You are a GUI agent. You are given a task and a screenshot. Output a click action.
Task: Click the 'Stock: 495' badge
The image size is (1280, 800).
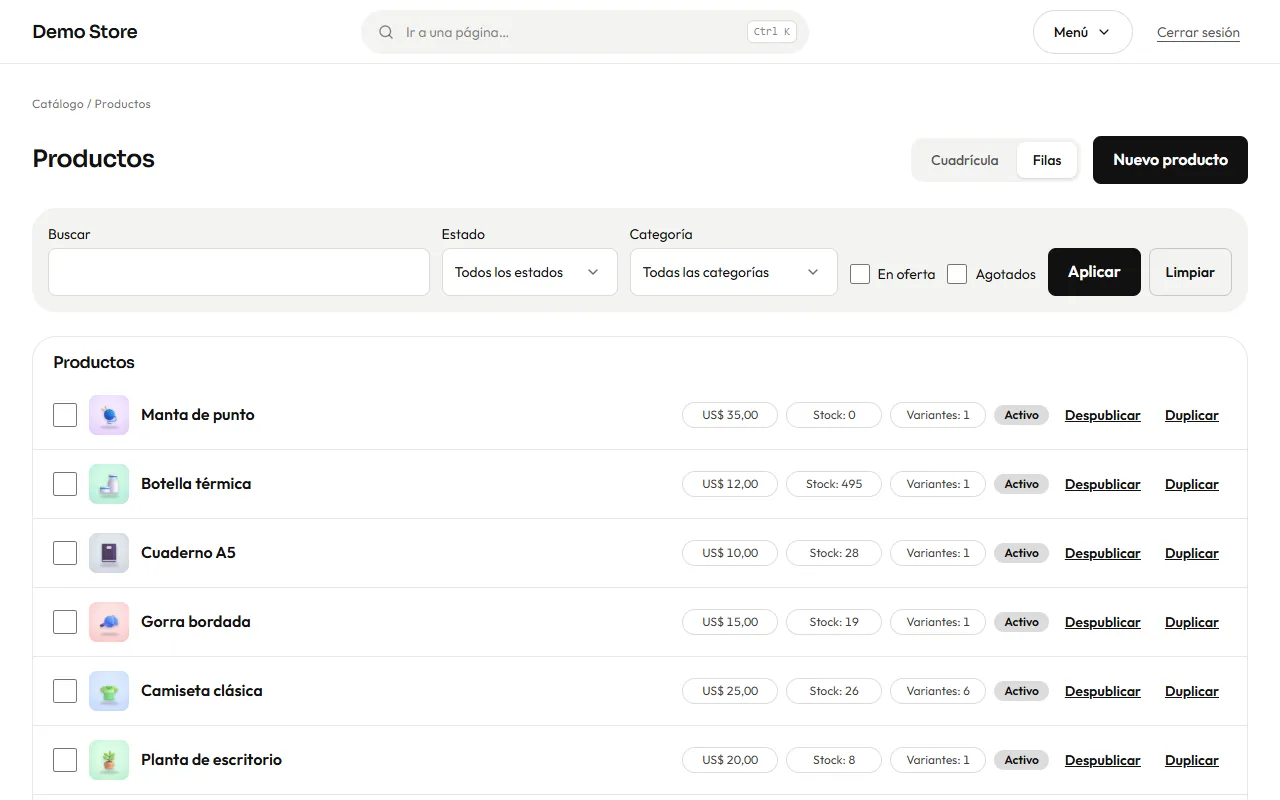click(834, 484)
